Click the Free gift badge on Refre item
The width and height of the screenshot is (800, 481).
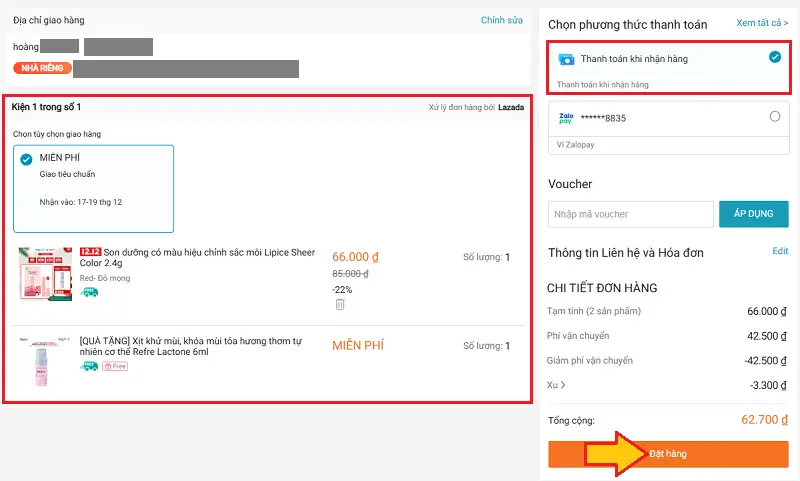coord(115,366)
